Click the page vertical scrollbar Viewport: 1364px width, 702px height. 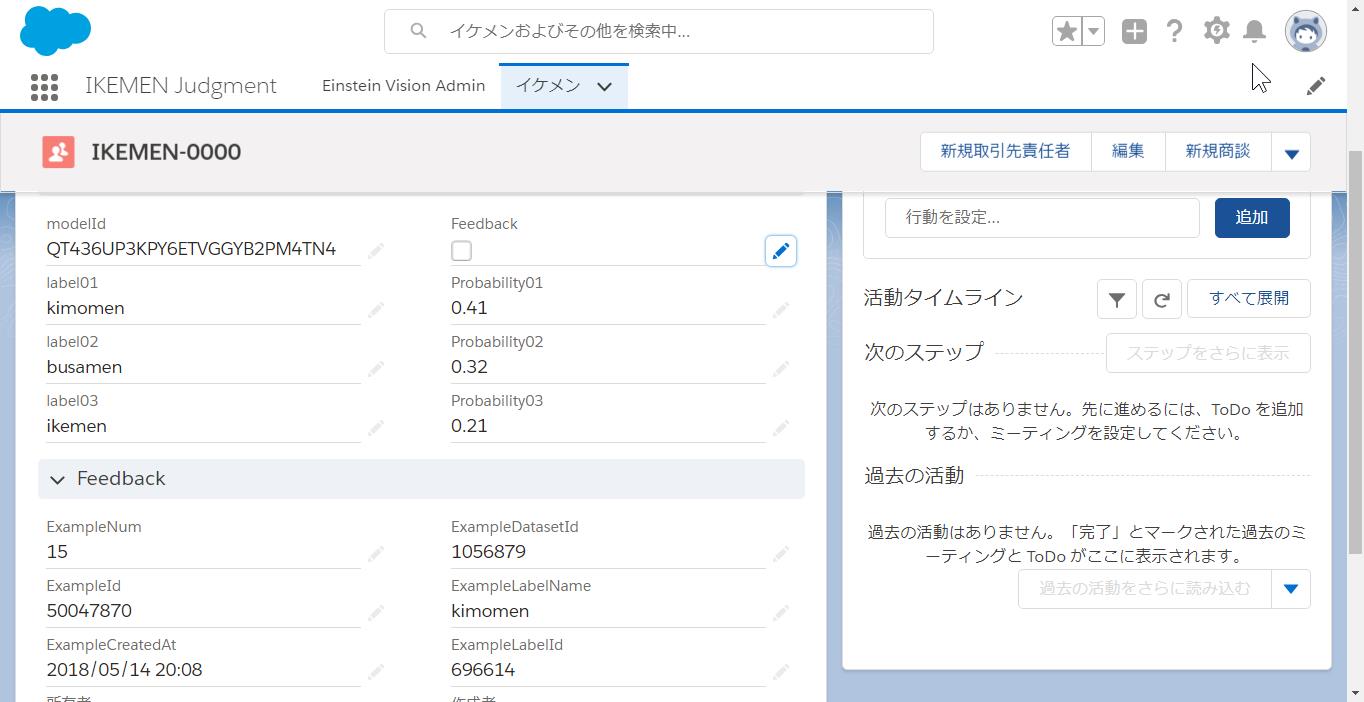click(x=1356, y=351)
